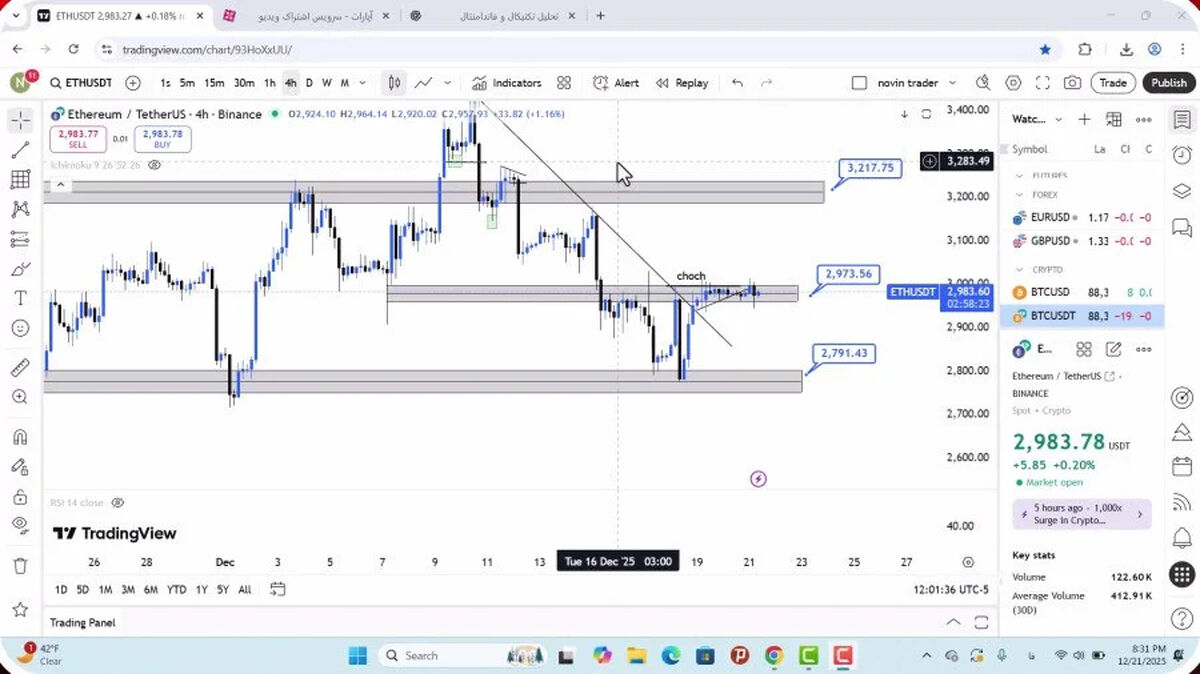The image size is (1200, 674).
Task: Open the line chart style dropdown arrow
Action: click(x=447, y=83)
